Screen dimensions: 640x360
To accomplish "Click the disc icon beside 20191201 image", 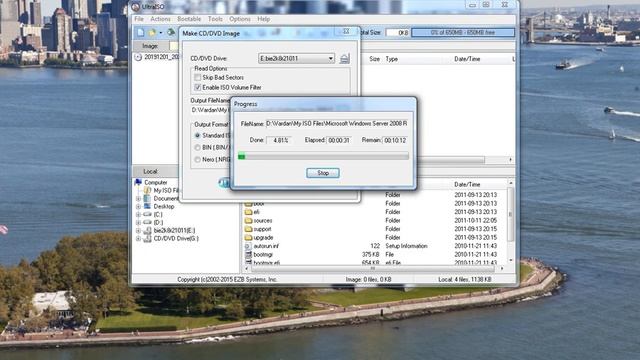I will click(x=138, y=57).
